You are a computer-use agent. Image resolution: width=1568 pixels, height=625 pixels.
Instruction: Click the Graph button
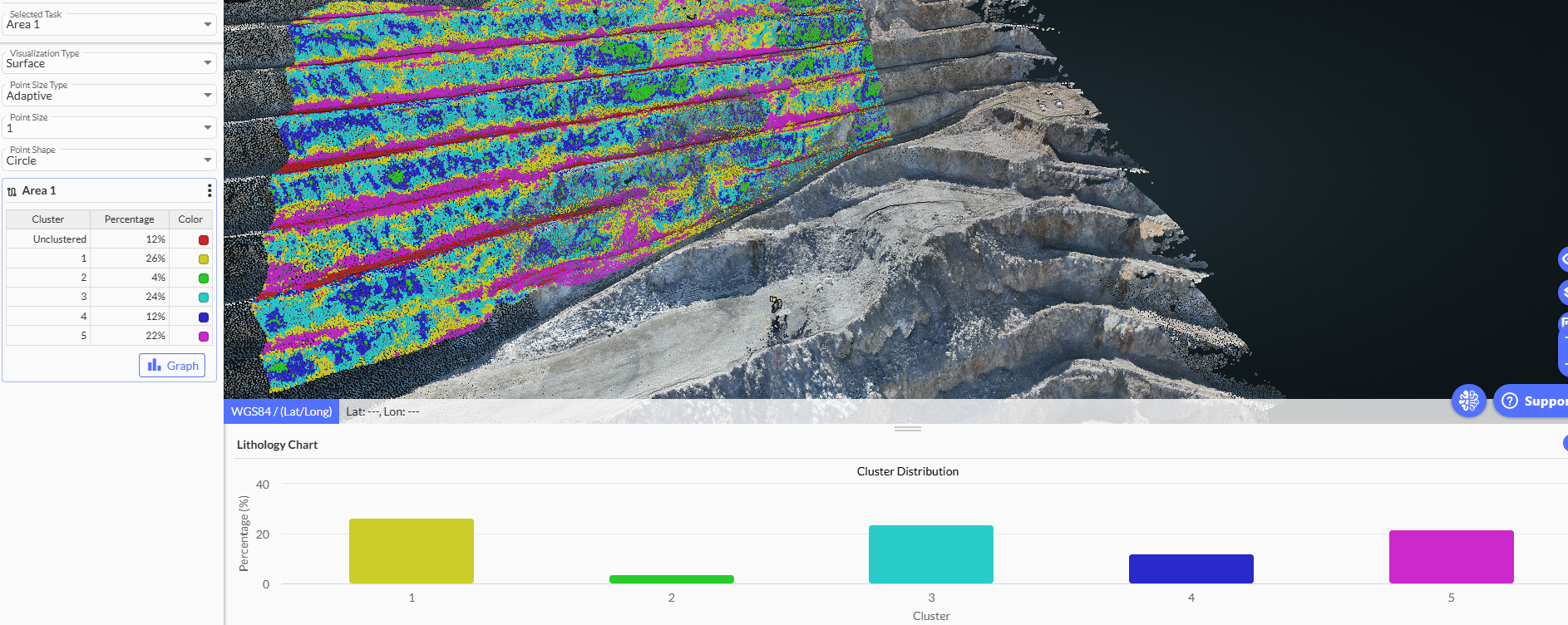(x=172, y=366)
